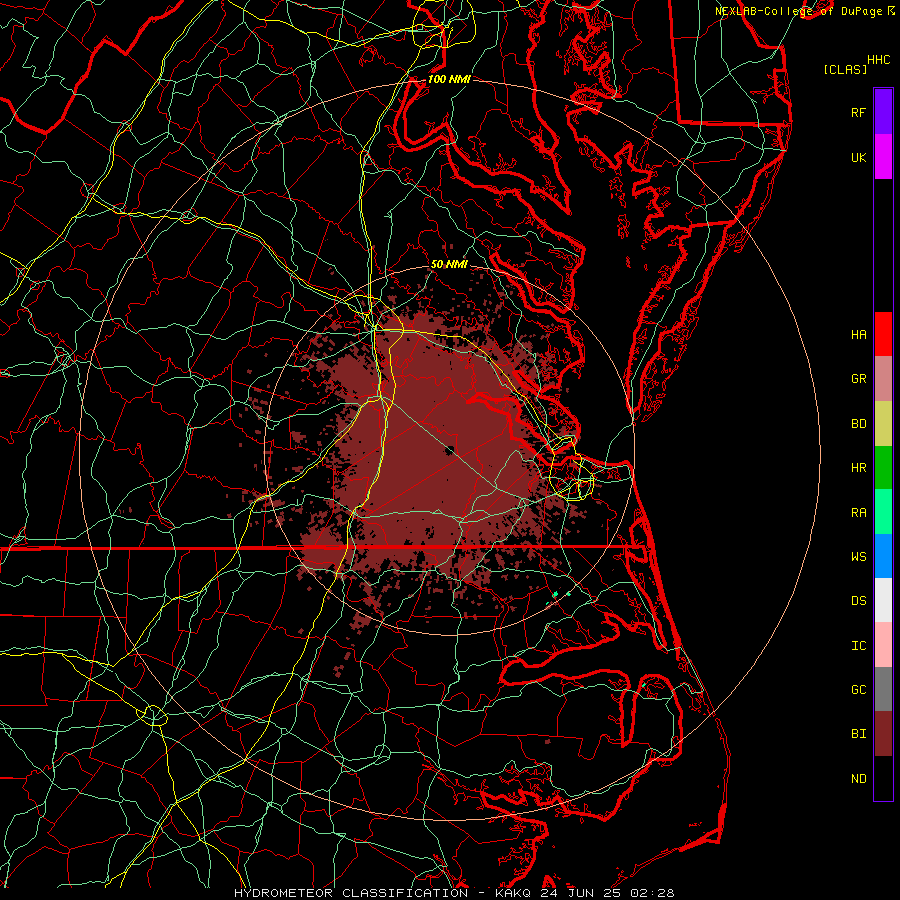
Task: Click the IC legend label
Action: [x=858, y=645]
